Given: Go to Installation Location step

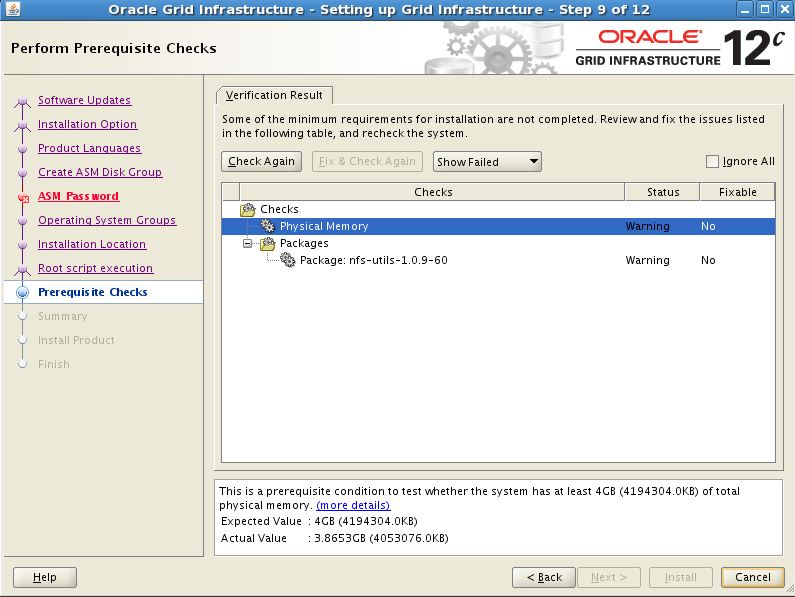Looking at the screenshot, I should coord(92,244).
